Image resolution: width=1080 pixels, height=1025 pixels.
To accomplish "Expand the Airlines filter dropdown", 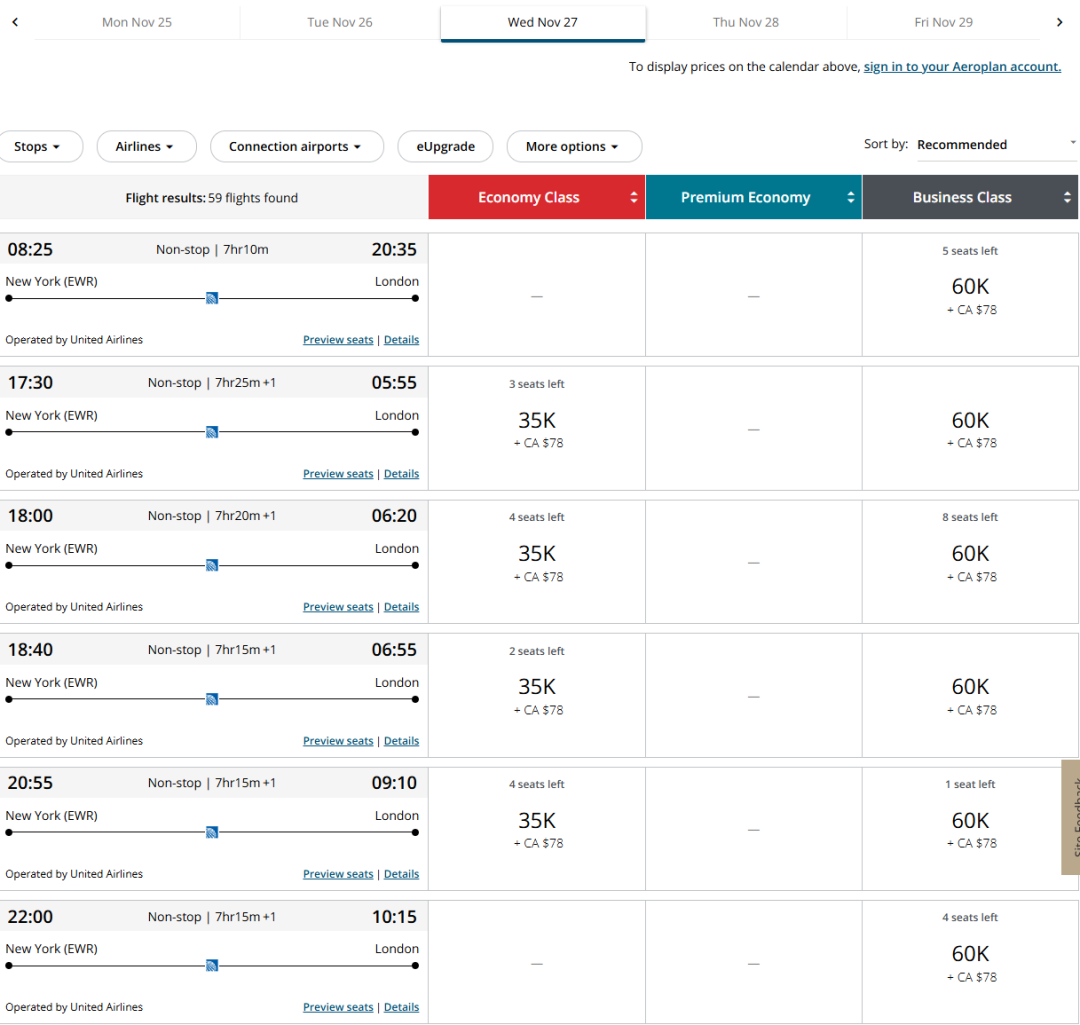I will pyautogui.click(x=145, y=146).
